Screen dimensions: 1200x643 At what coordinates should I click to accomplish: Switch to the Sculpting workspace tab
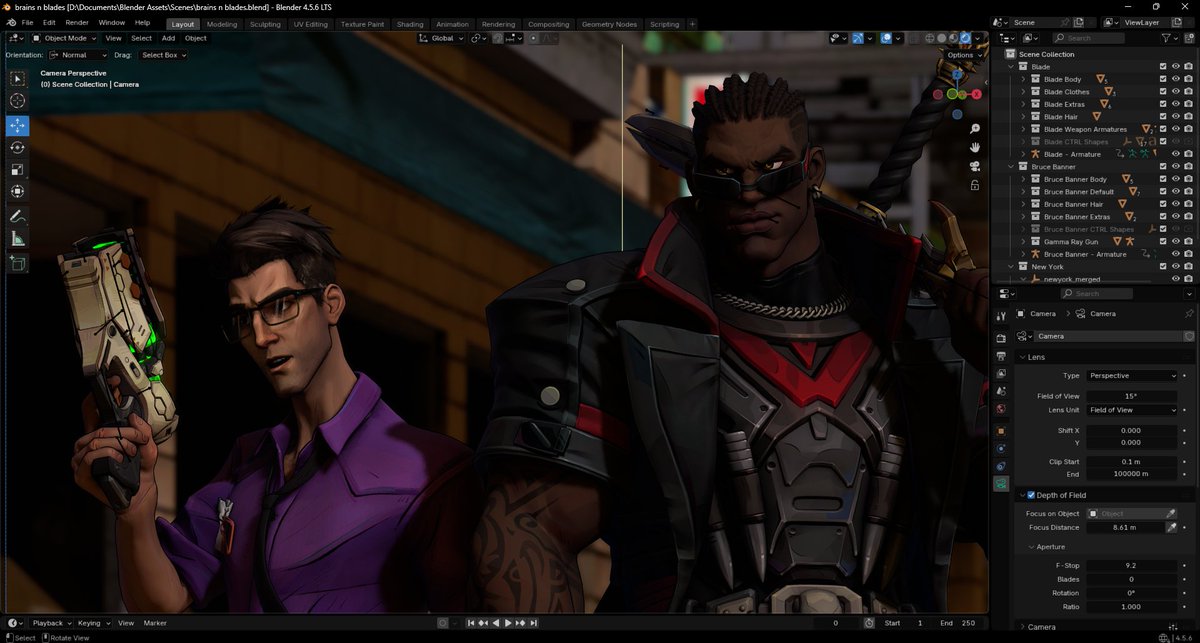click(265, 24)
